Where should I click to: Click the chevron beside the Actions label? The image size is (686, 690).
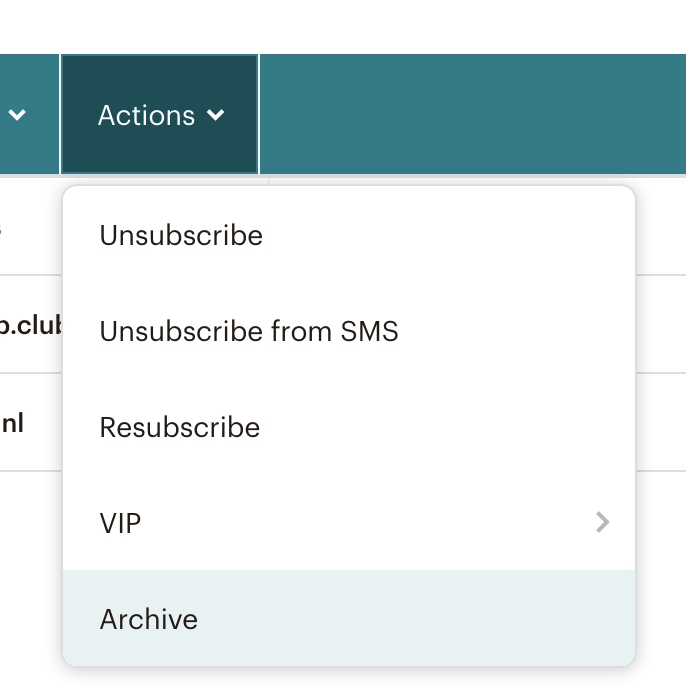click(x=216, y=115)
